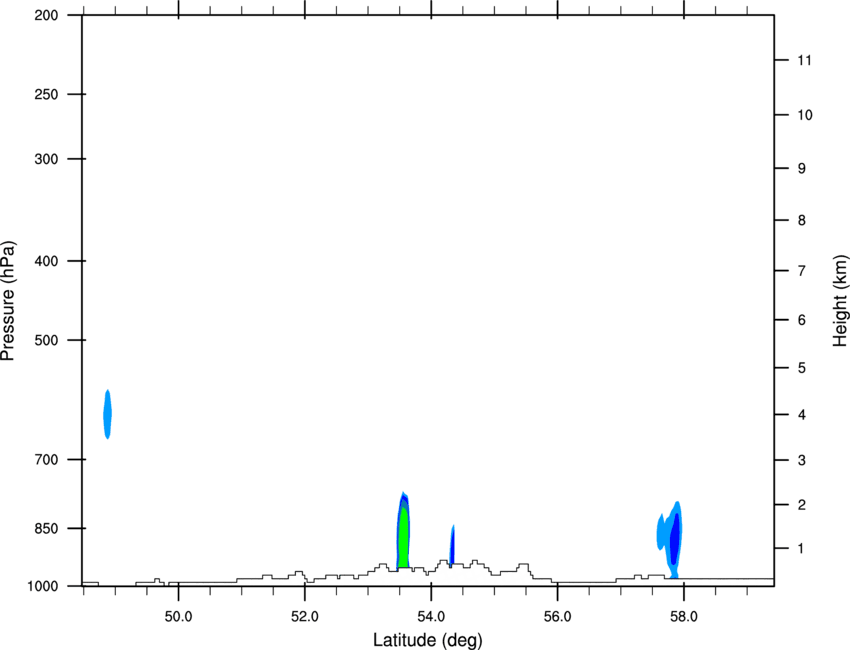The height and width of the screenshot is (650, 850).
Task: Click the 500 pressure tick label
Action: tap(46, 340)
